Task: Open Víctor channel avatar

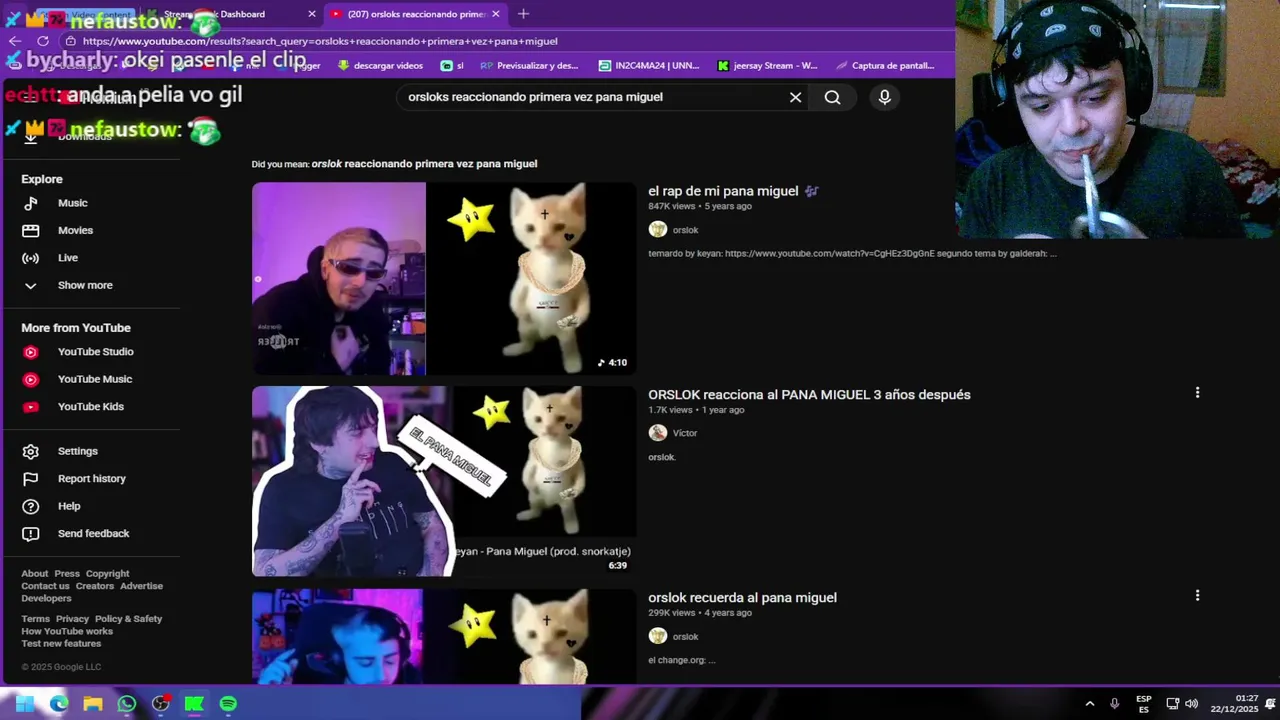Action: [x=657, y=433]
